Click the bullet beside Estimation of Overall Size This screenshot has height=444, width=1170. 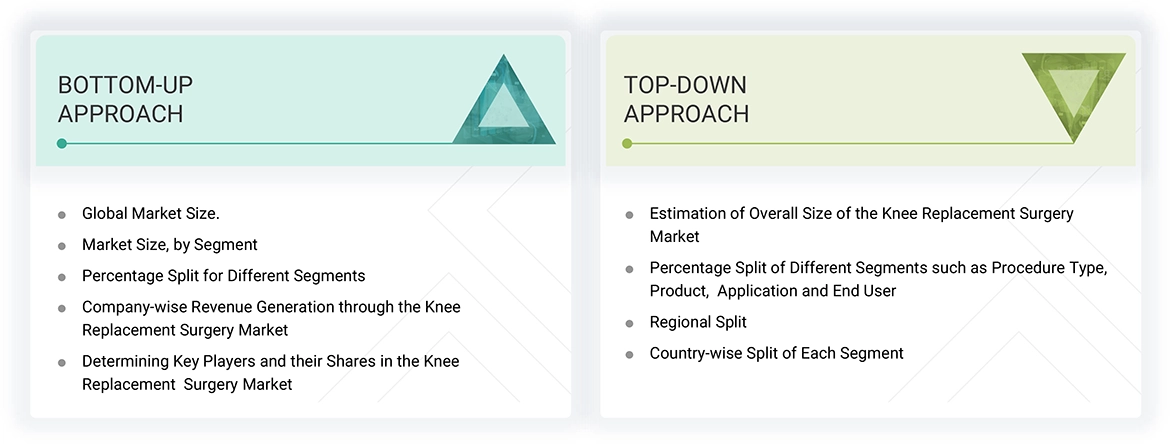(x=629, y=215)
